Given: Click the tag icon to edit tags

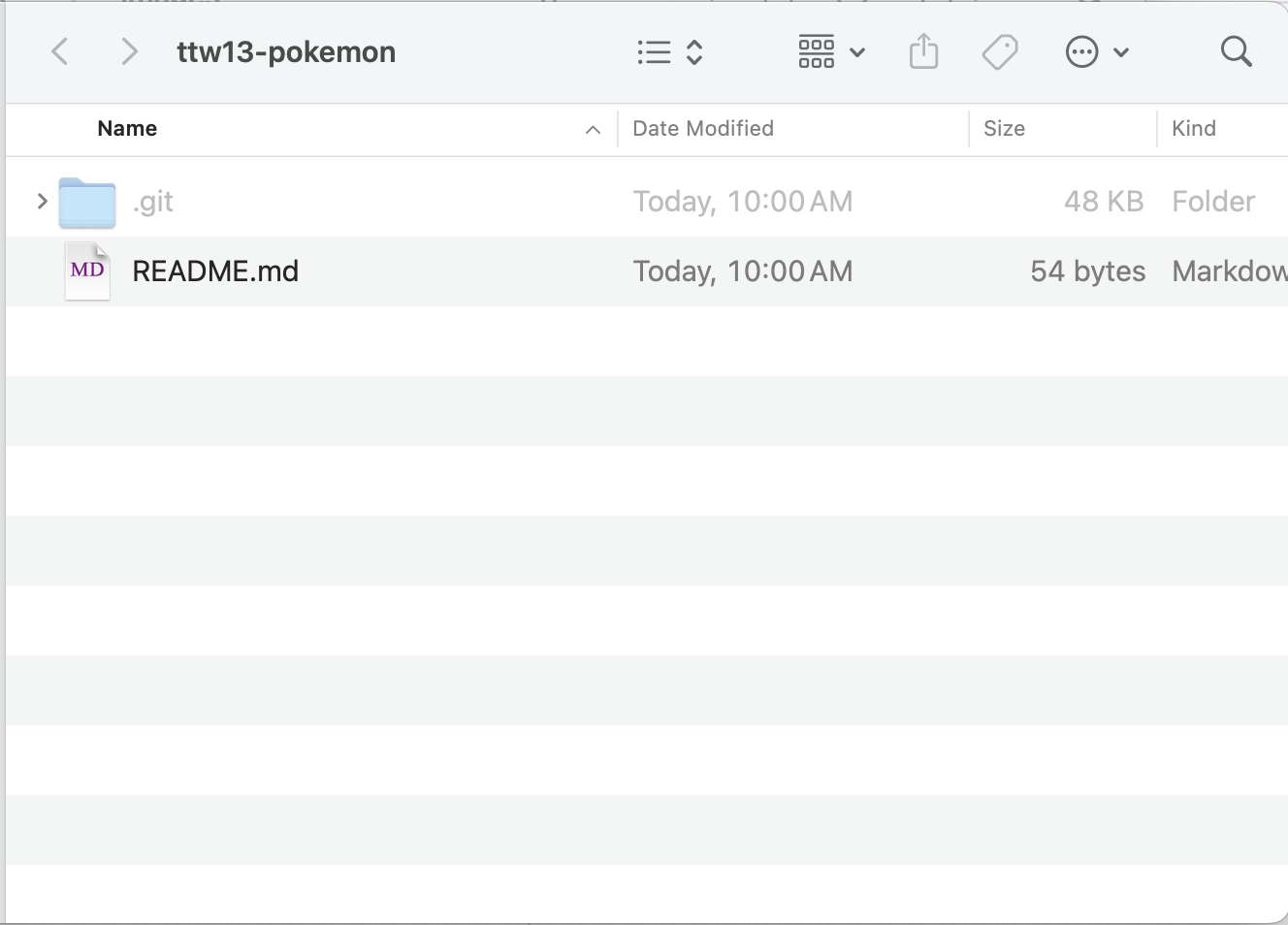Looking at the screenshot, I should [x=1000, y=52].
